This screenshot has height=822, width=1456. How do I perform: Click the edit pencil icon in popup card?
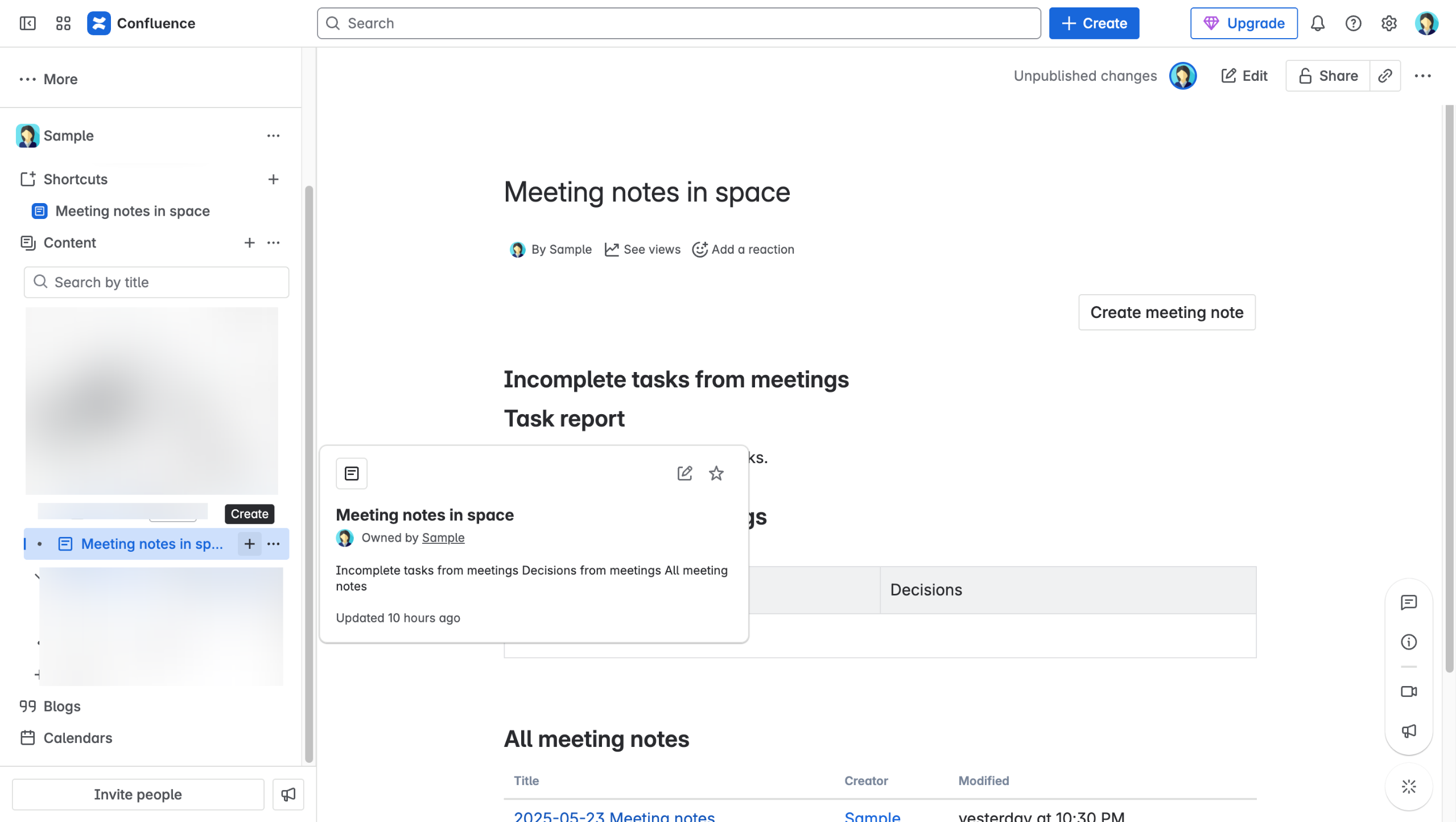[x=684, y=473]
